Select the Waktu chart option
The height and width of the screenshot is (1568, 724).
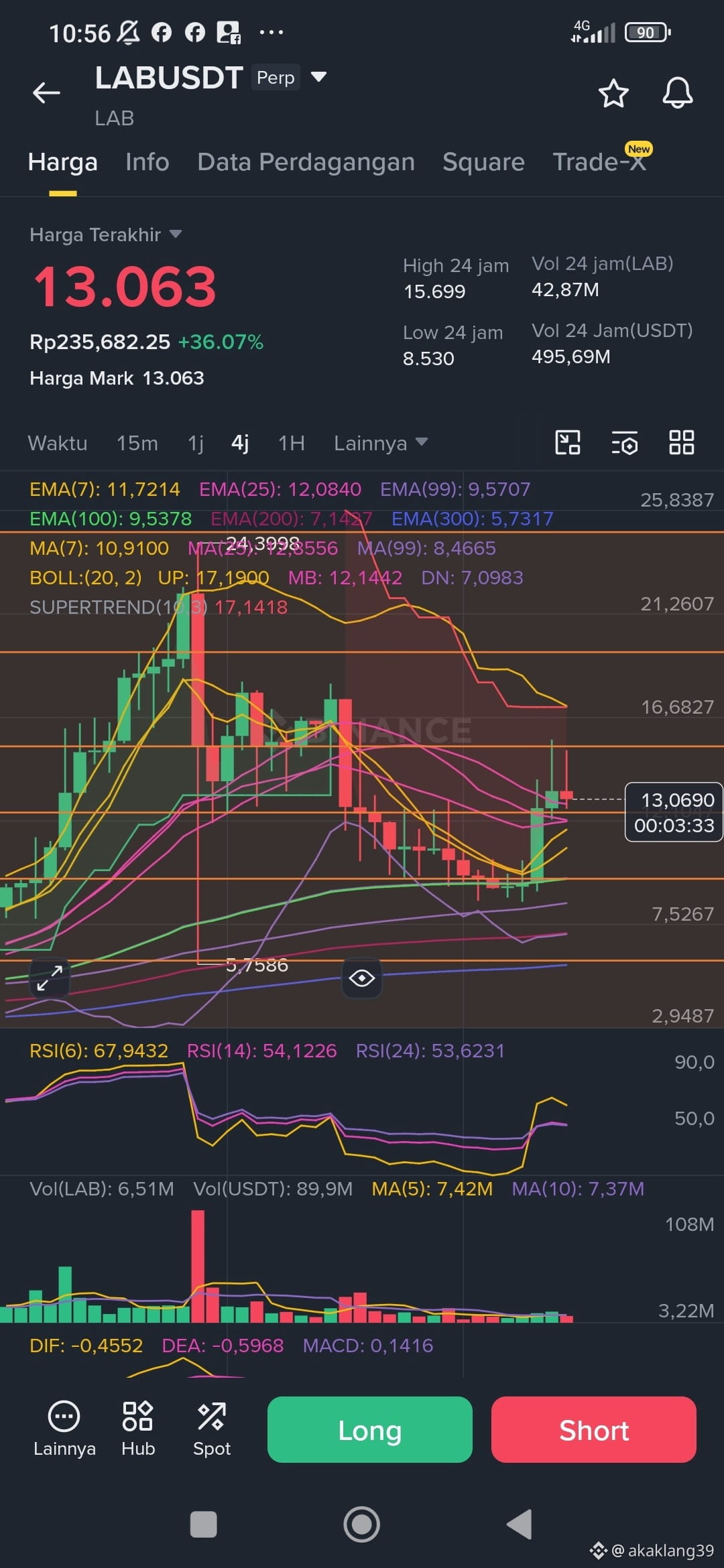coord(58,443)
